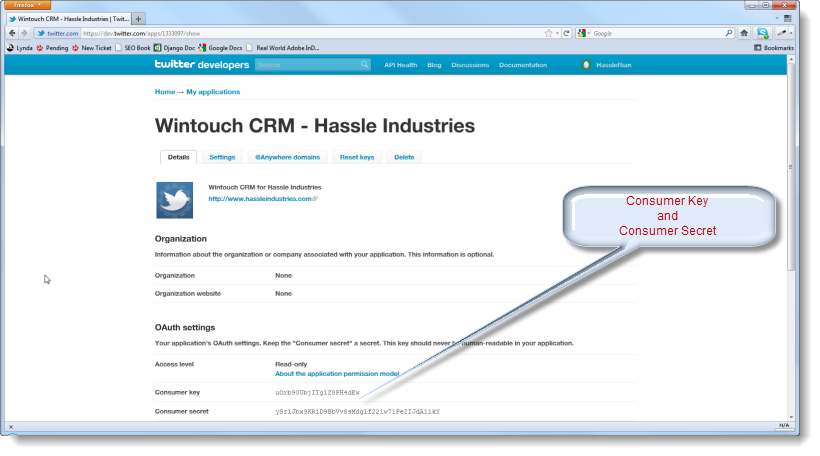
Task: Switch to the Reset keys tab
Action: pos(357,157)
